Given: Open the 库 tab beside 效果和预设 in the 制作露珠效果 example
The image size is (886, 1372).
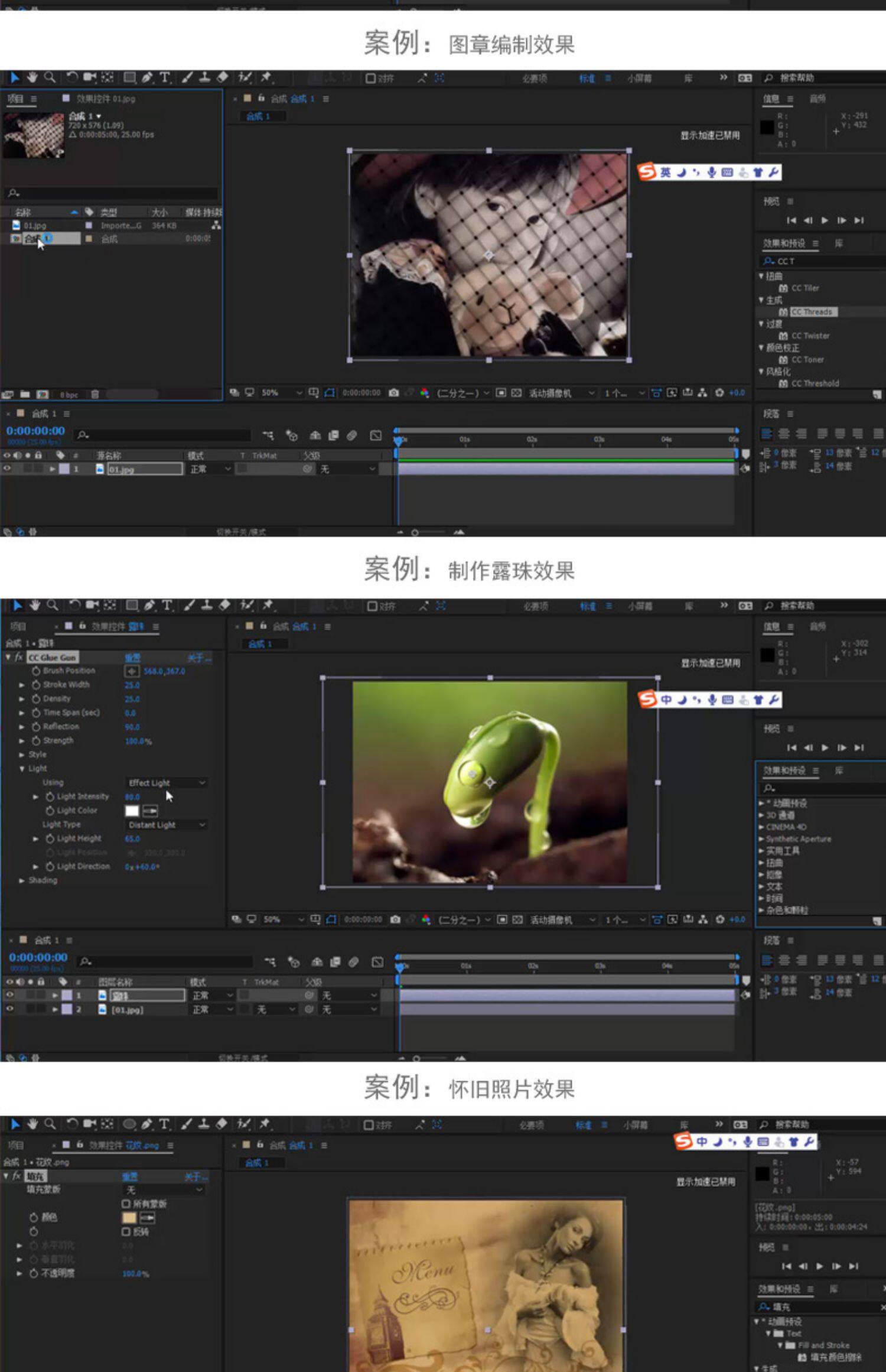Looking at the screenshot, I should click(x=839, y=770).
